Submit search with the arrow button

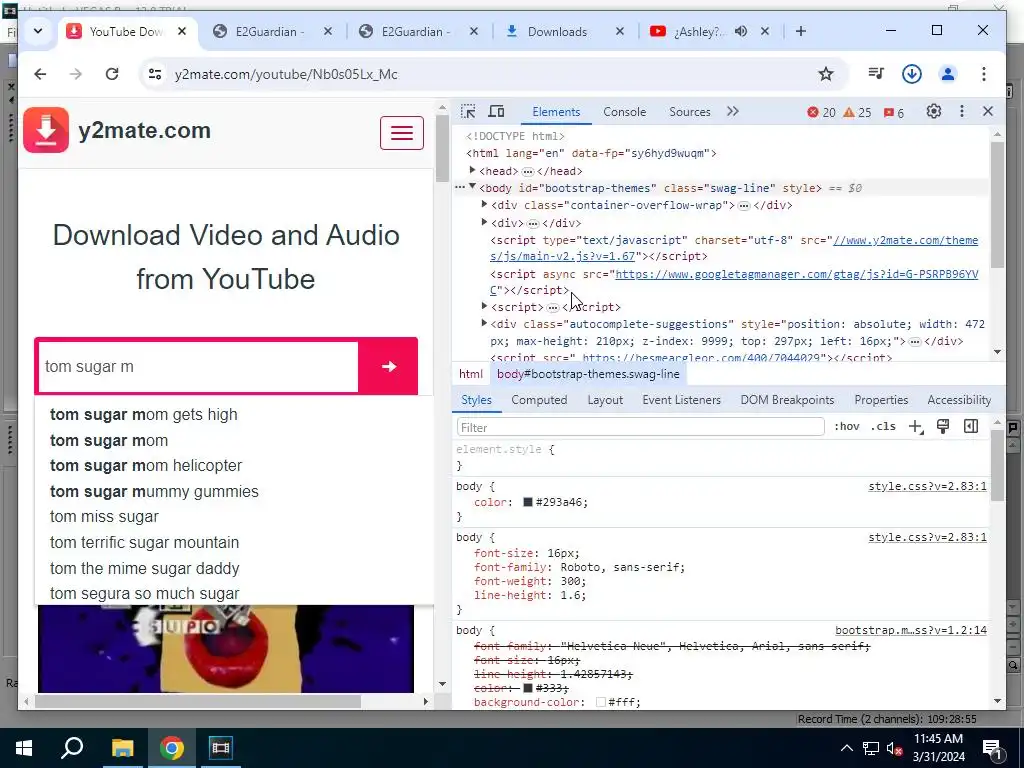click(389, 366)
